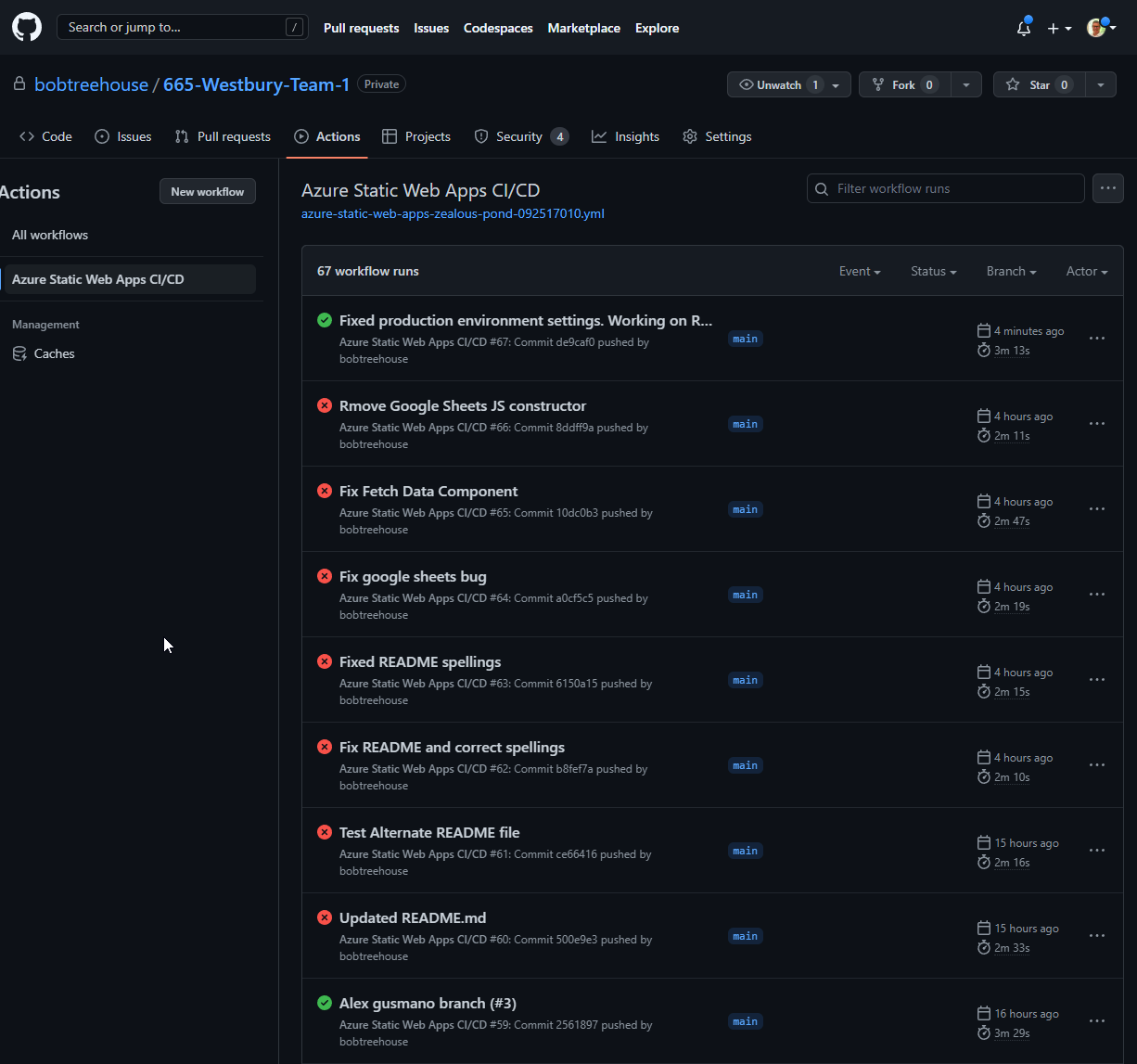Click the New workflow button

point(208,191)
